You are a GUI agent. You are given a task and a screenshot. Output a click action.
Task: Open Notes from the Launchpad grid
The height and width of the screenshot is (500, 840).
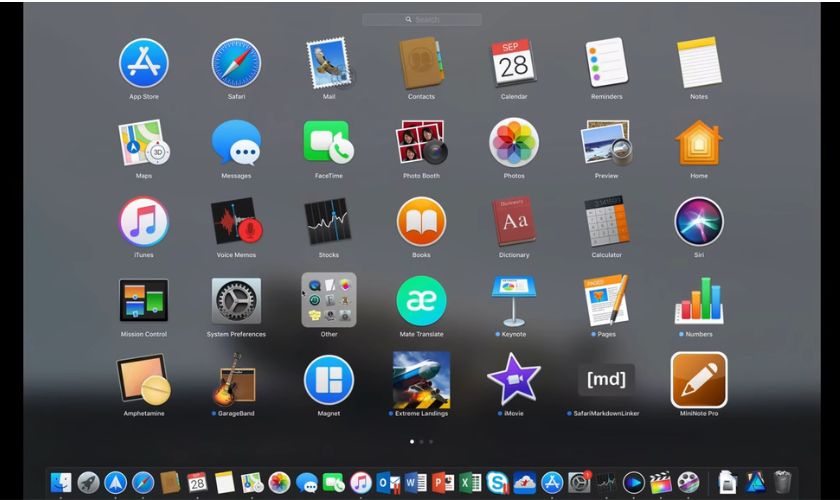699,63
